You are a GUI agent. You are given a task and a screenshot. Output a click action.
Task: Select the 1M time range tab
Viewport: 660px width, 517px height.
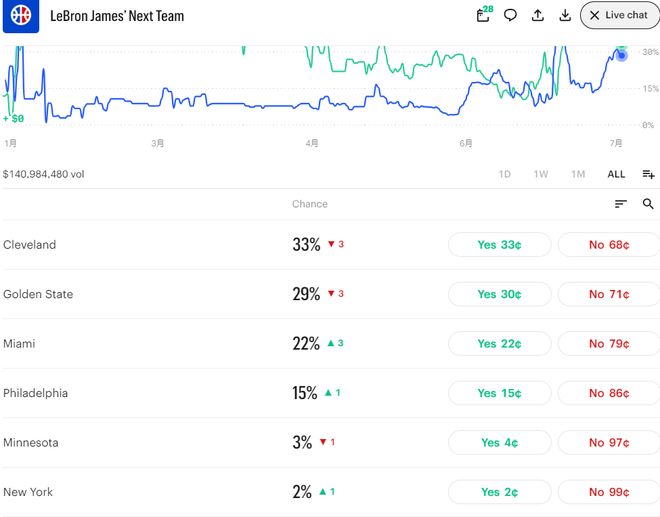click(x=578, y=174)
